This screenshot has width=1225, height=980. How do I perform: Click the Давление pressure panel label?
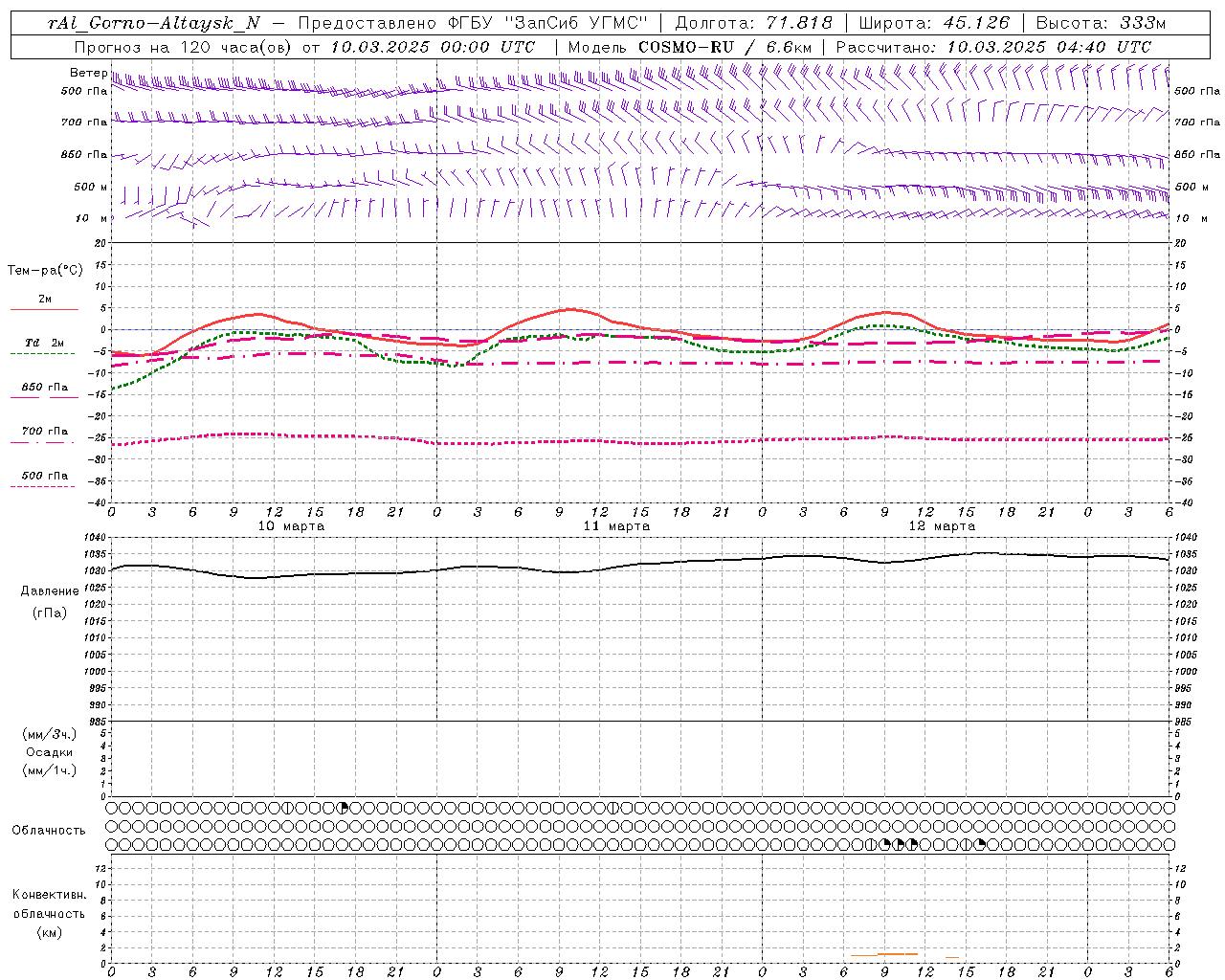point(50,591)
